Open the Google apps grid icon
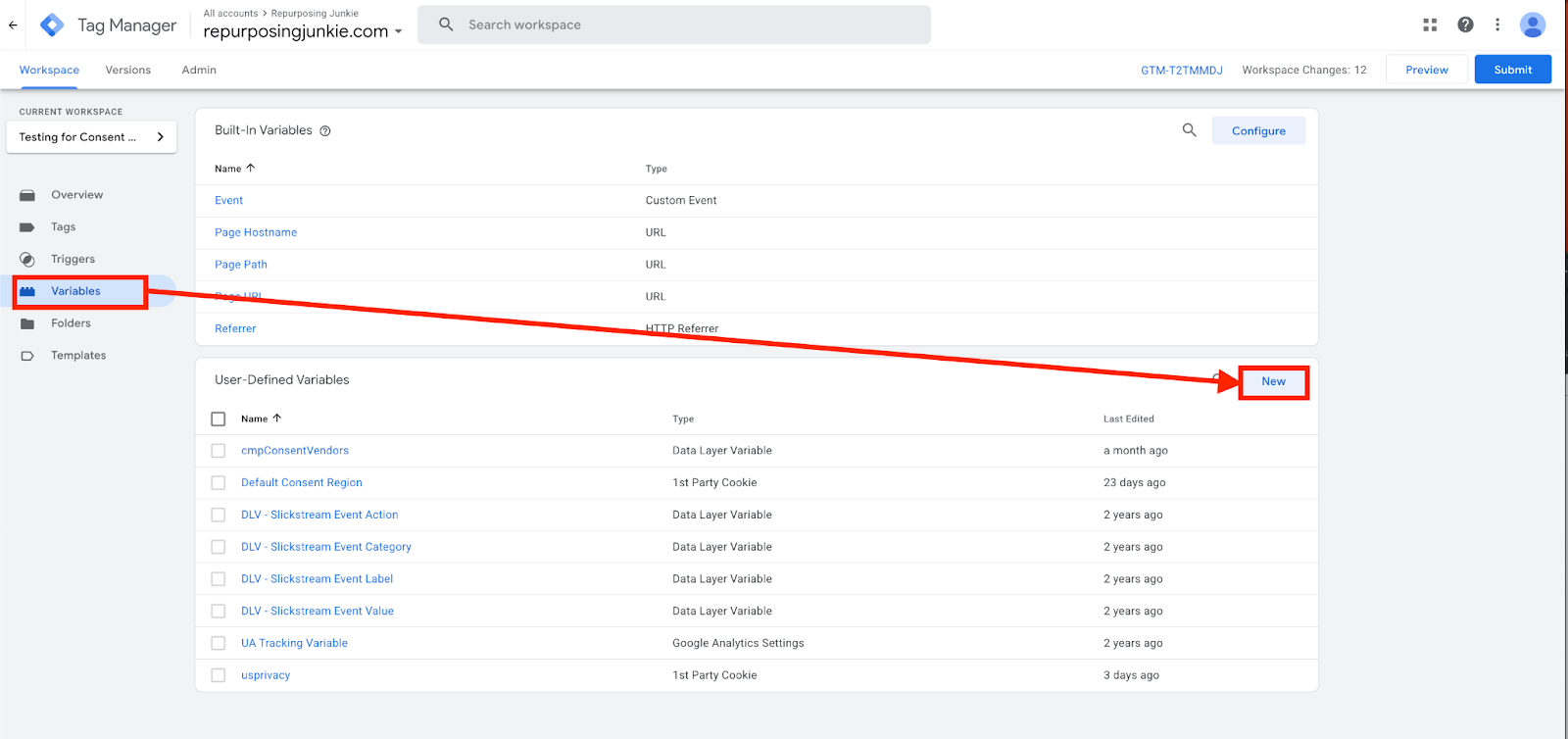This screenshot has width=1568, height=739. [1430, 25]
